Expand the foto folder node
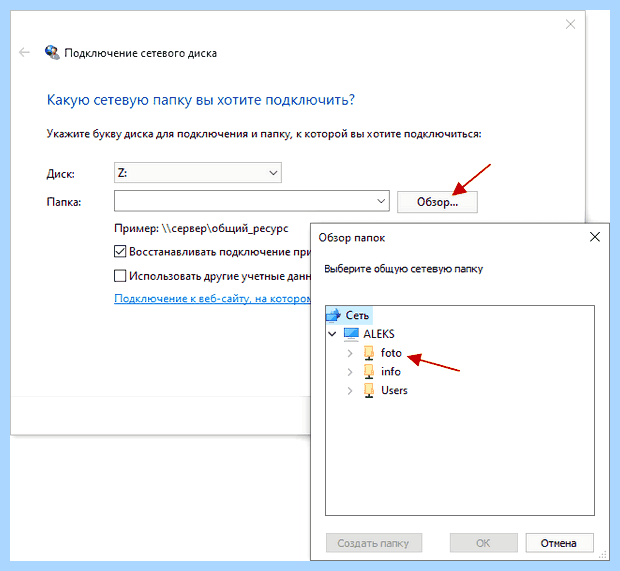Viewport: 620px width, 571px height. [350, 353]
